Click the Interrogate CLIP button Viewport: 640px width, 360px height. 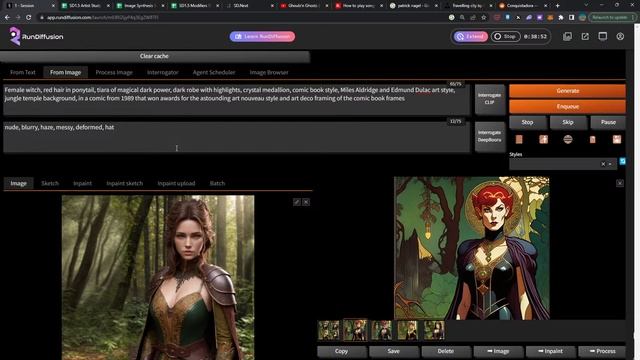point(489,98)
